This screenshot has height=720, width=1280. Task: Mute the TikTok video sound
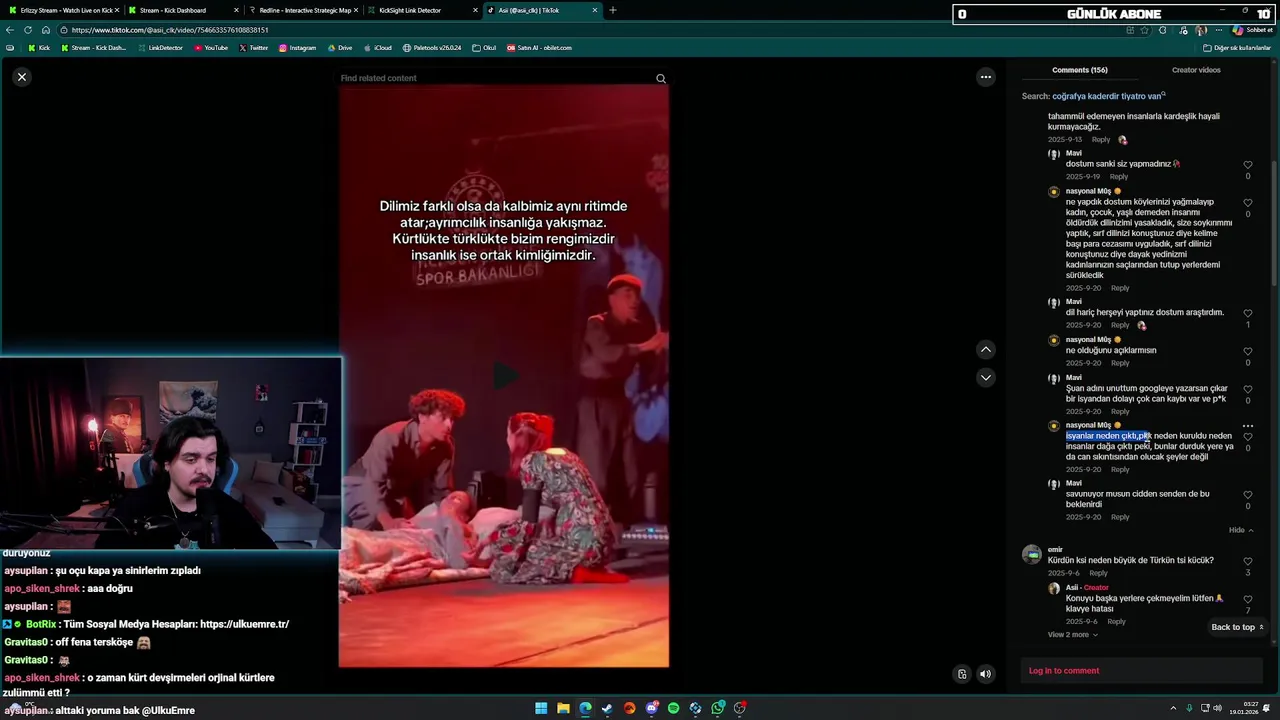tap(985, 674)
